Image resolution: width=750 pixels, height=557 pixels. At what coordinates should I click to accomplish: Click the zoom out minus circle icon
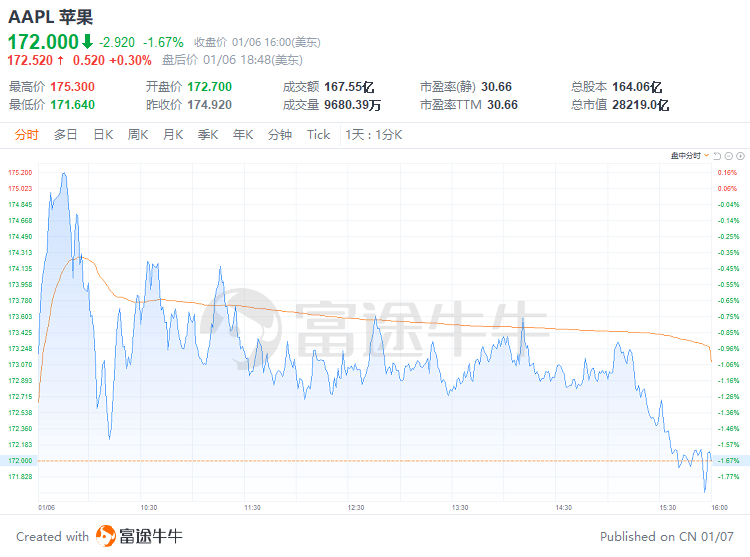click(728, 156)
